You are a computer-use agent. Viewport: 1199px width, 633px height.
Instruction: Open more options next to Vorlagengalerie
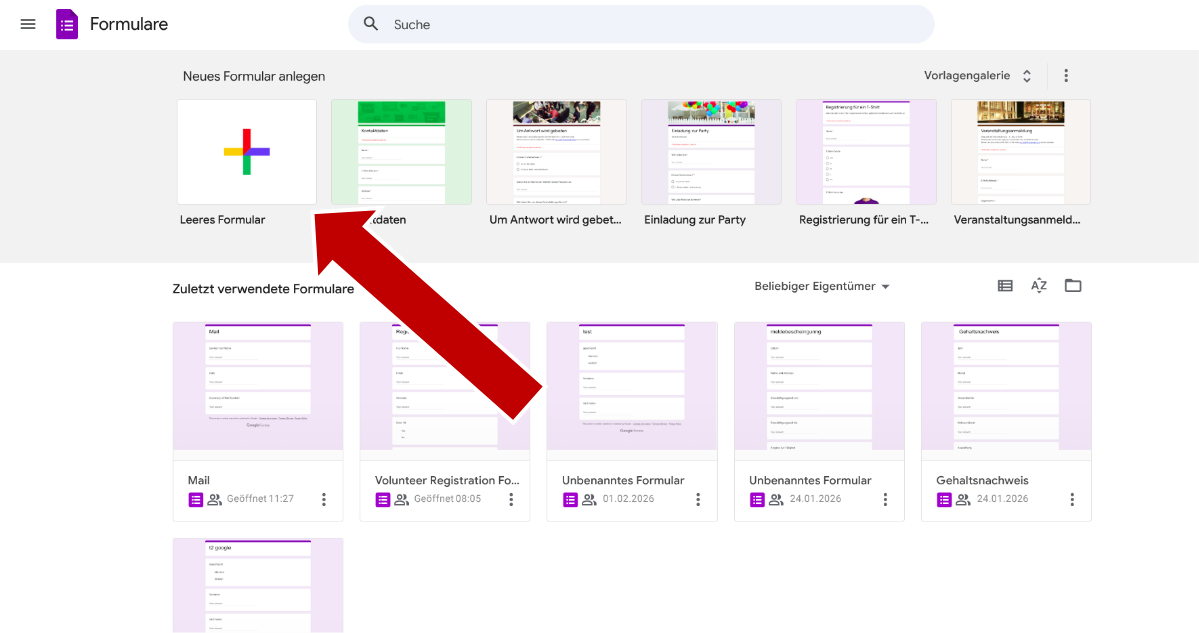(1066, 76)
